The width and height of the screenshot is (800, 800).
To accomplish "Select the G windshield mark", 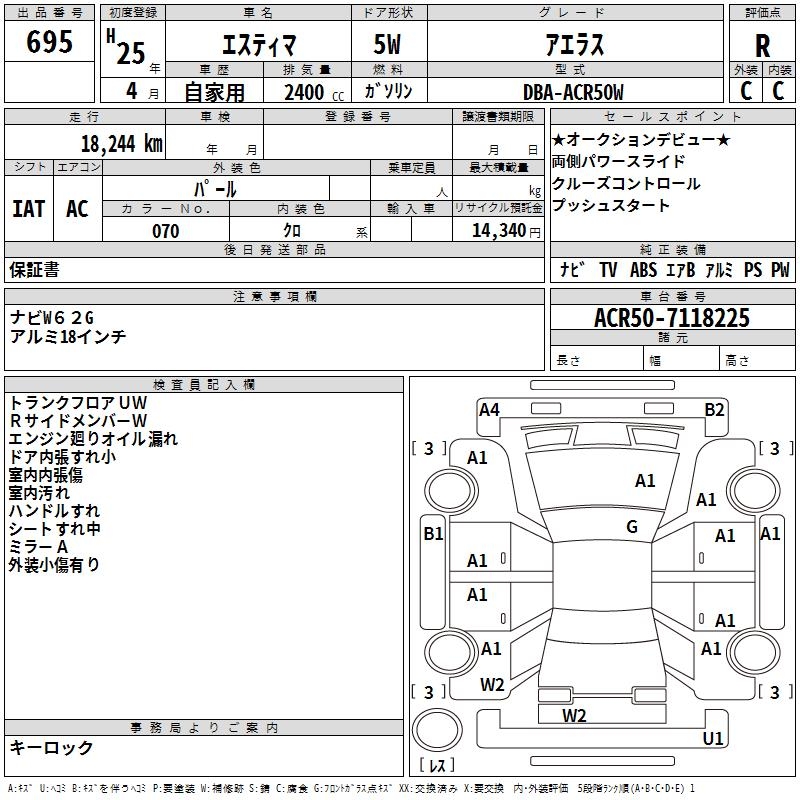I will tap(632, 527).
